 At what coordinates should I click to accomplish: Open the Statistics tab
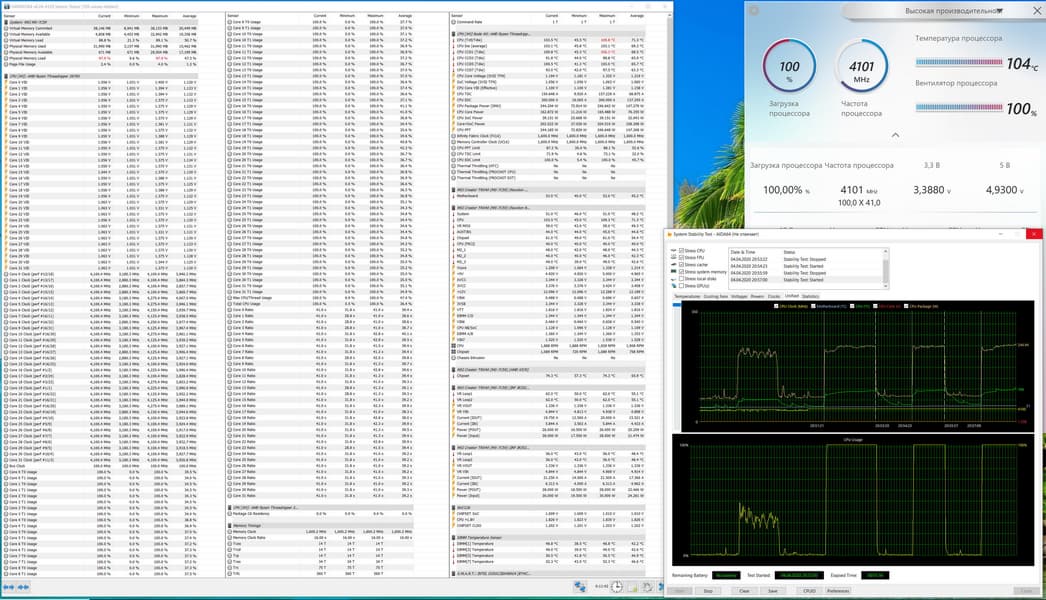pos(810,296)
